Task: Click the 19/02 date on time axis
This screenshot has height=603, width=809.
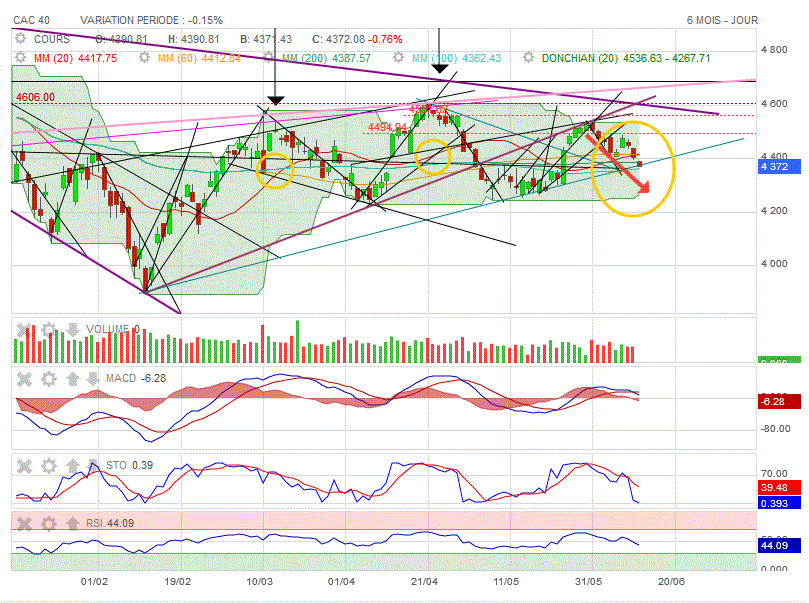Action: coord(177,581)
